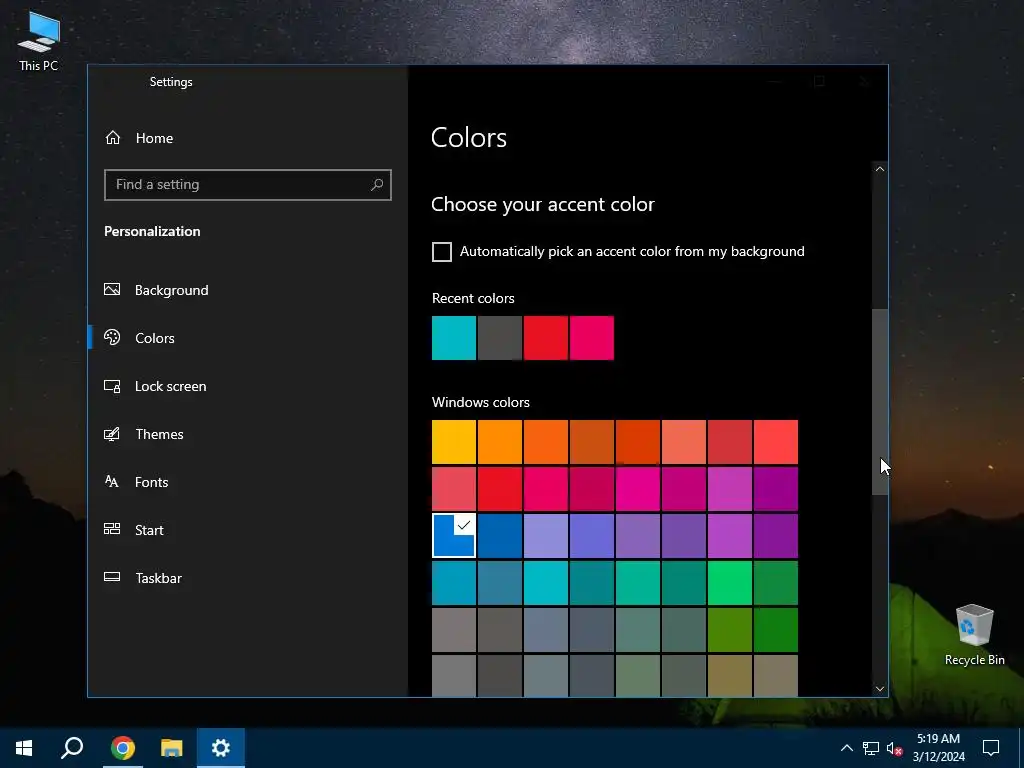
Task: Show hidden system tray icons chevron
Action: pyautogui.click(x=846, y=748)
